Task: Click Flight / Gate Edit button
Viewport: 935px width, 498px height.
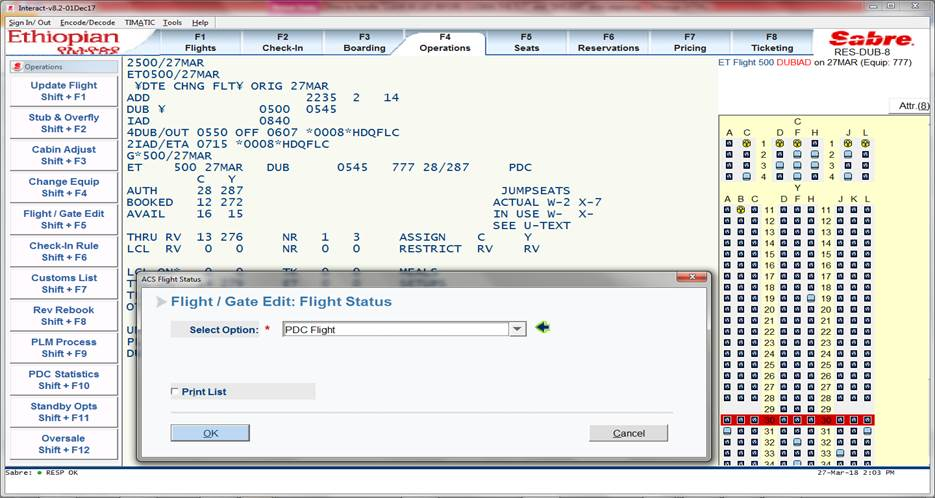Action: point(64,219)
